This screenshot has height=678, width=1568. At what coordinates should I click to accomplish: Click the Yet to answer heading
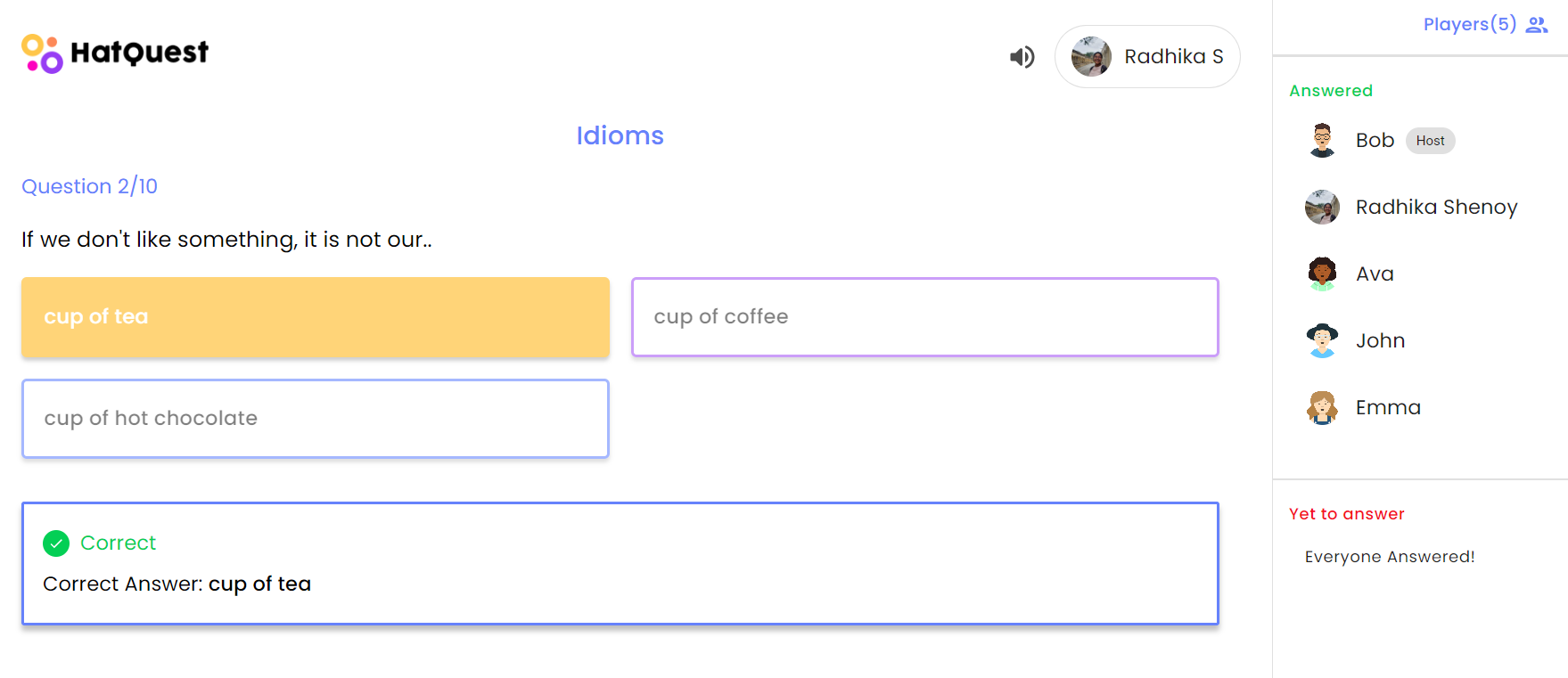pos(1346,514)
